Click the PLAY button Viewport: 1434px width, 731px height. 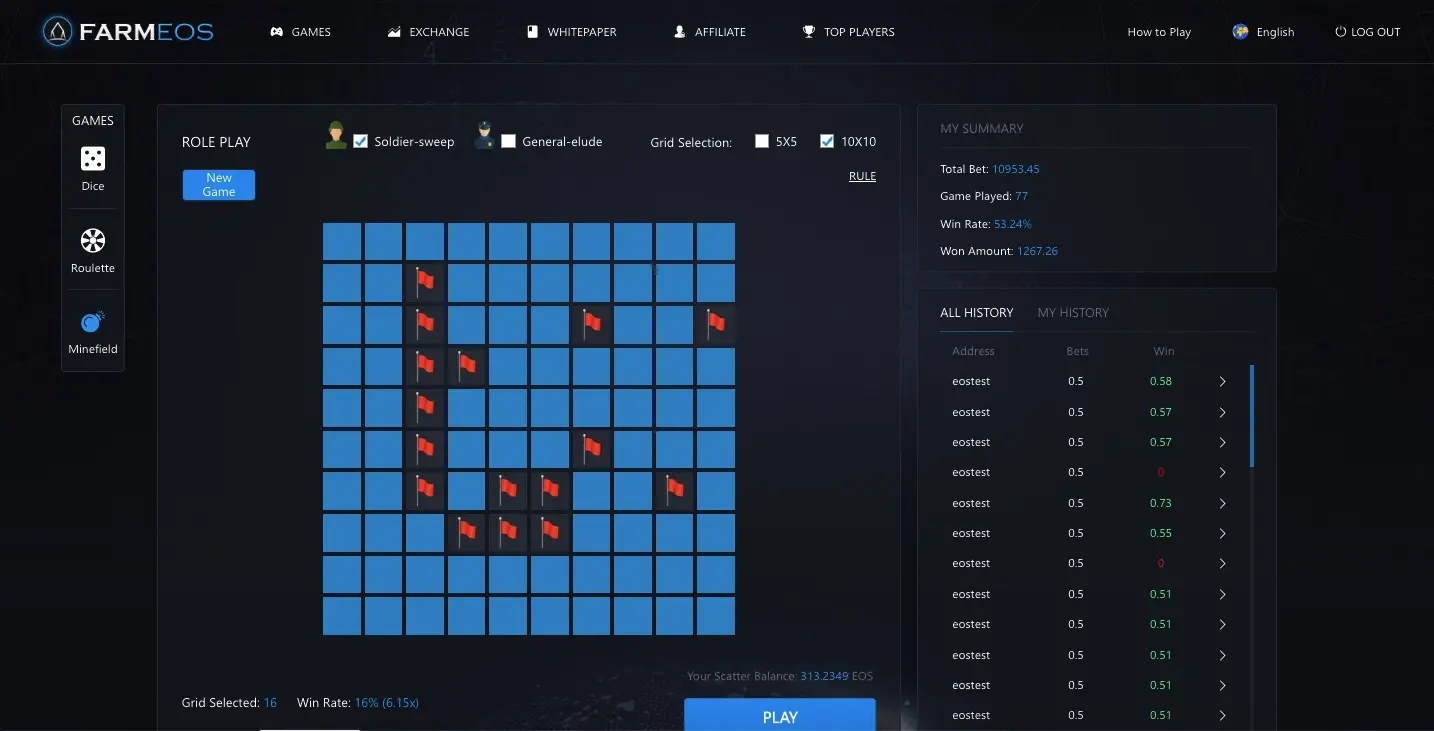[780, 716]
